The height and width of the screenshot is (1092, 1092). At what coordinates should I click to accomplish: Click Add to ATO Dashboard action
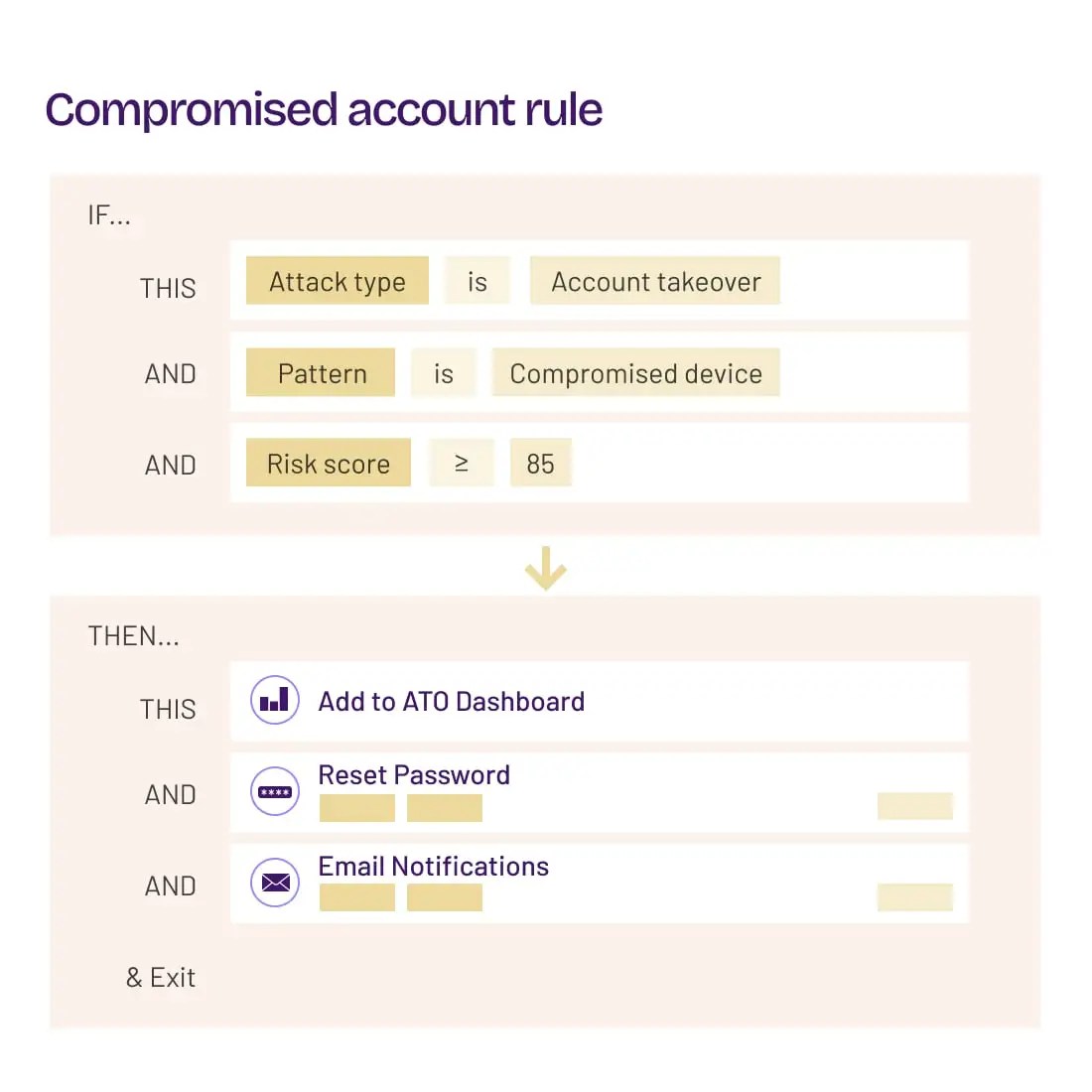451,701
